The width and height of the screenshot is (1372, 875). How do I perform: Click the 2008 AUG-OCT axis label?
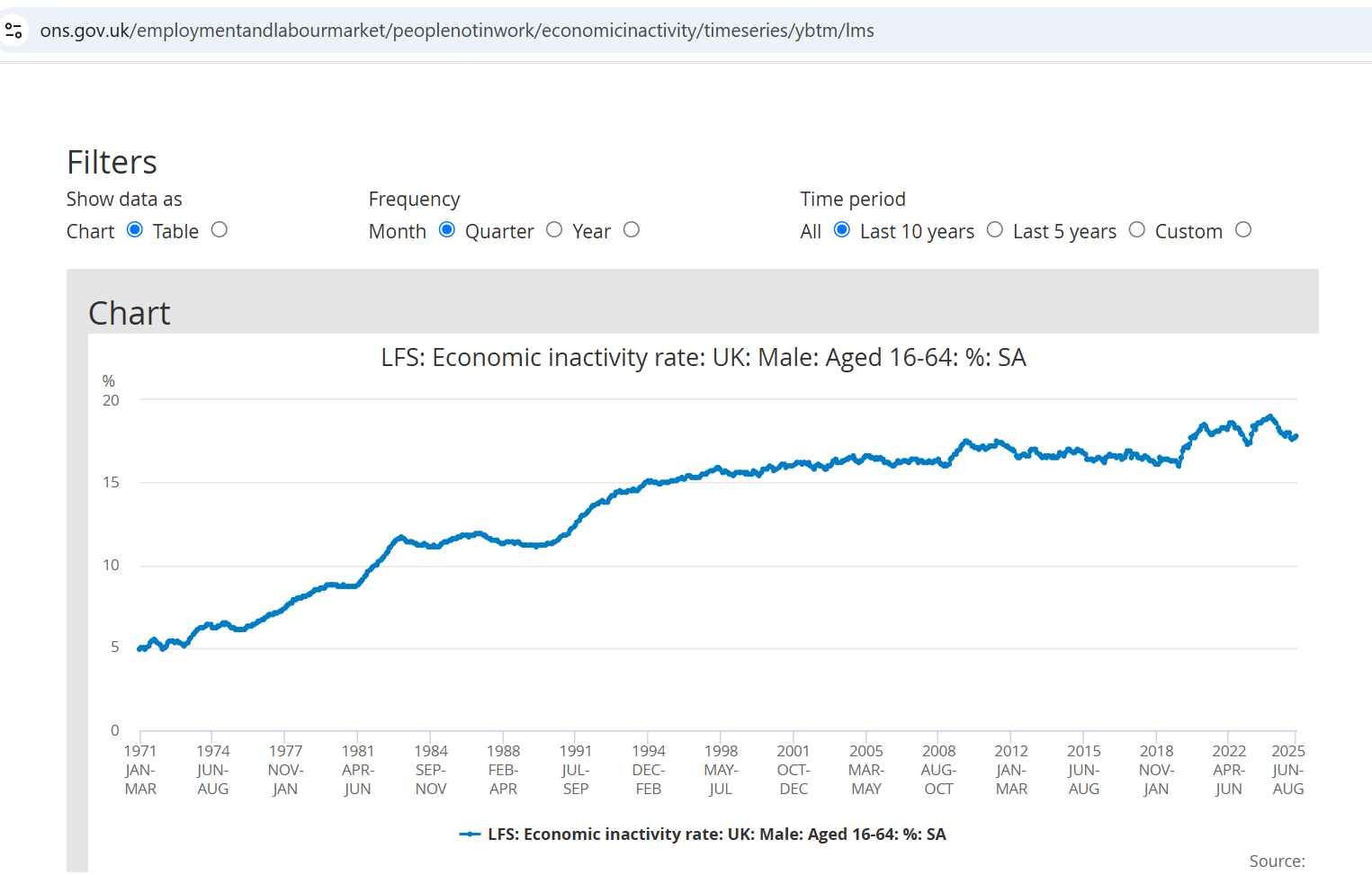[x=938, y=770]
